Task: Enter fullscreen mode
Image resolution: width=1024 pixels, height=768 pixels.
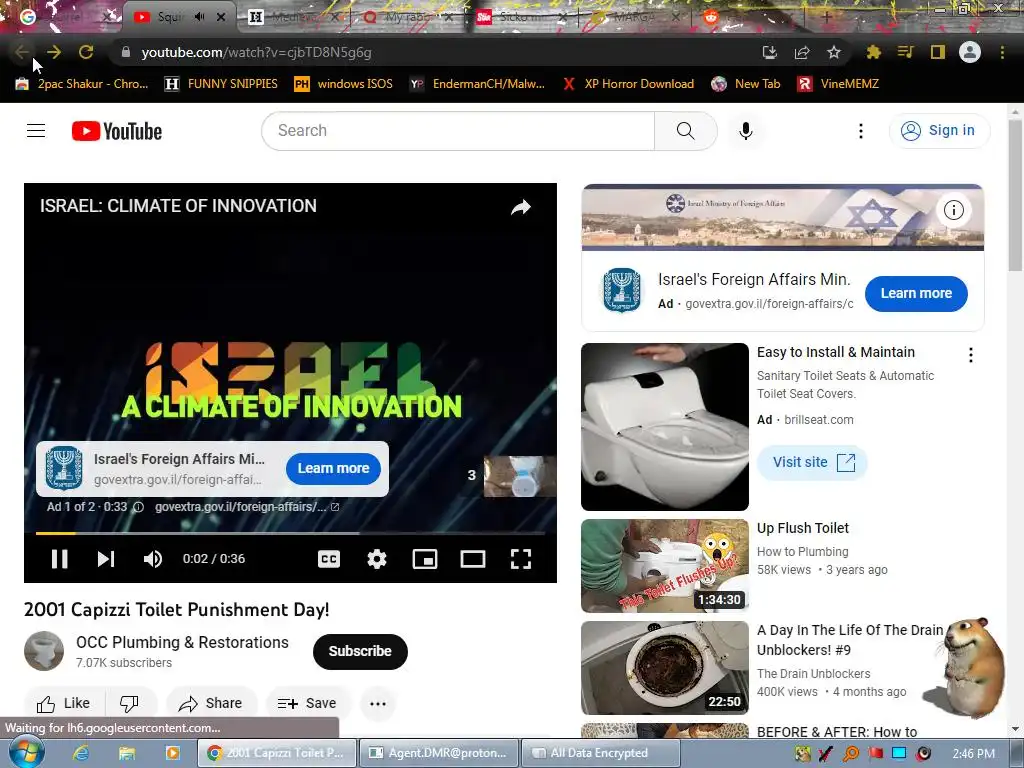Action: click(520, 559)
